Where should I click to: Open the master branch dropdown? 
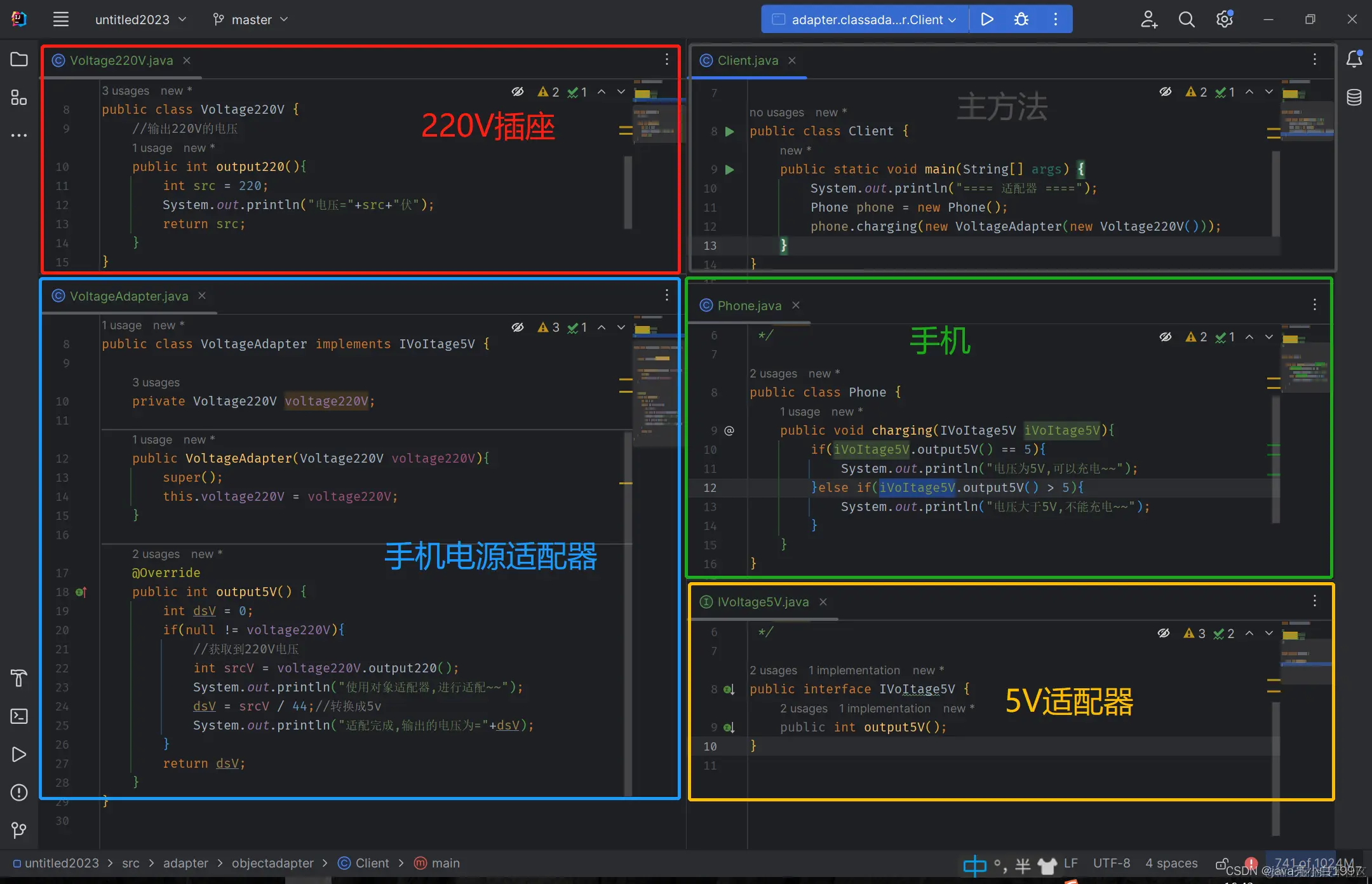coord(251,20)
